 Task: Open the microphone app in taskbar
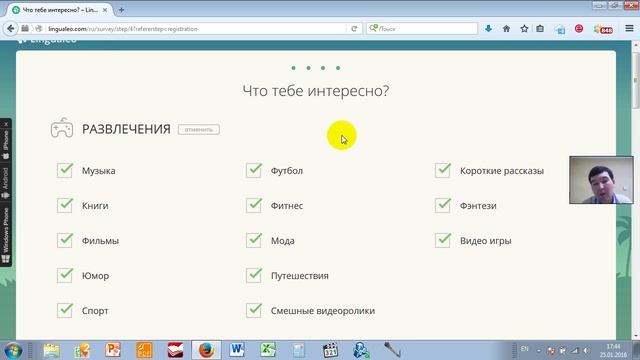click(x=392, y=351)
